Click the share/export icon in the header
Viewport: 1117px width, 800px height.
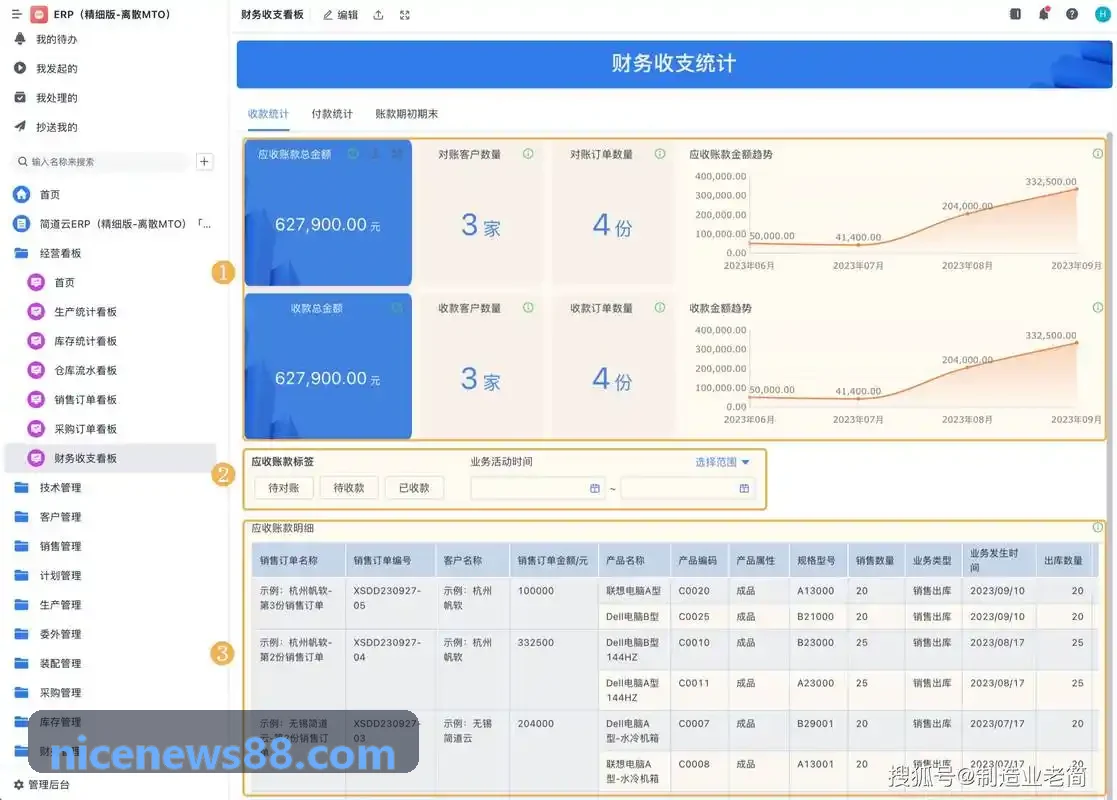point(378,14)
